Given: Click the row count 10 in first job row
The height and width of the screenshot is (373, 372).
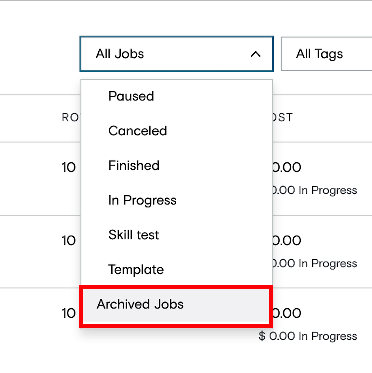Looking at the screenshot, I should tap(69, 167).
